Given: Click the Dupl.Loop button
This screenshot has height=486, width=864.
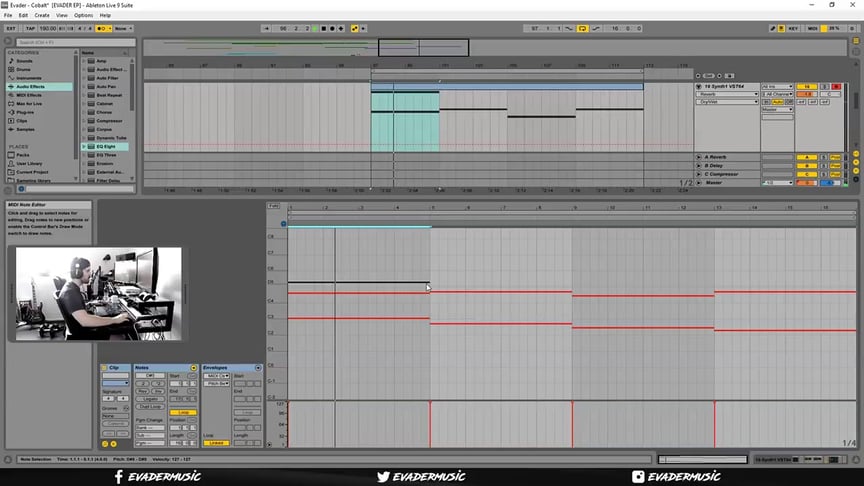Looking at the screenshot, I should pyautogui.click(x=150, y=406).
